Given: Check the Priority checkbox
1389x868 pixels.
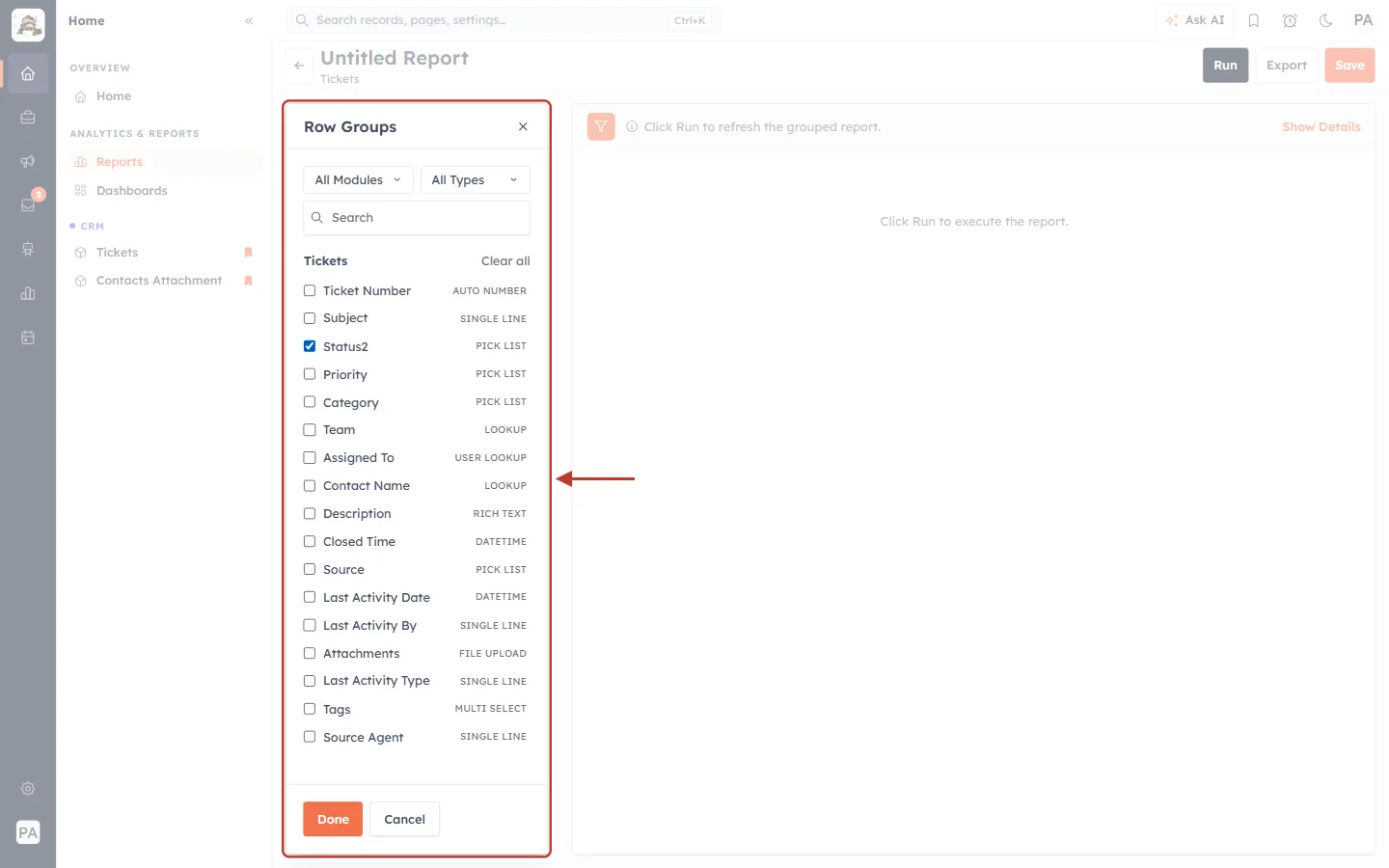Looking at the screenshot, I should click(310, 374).
